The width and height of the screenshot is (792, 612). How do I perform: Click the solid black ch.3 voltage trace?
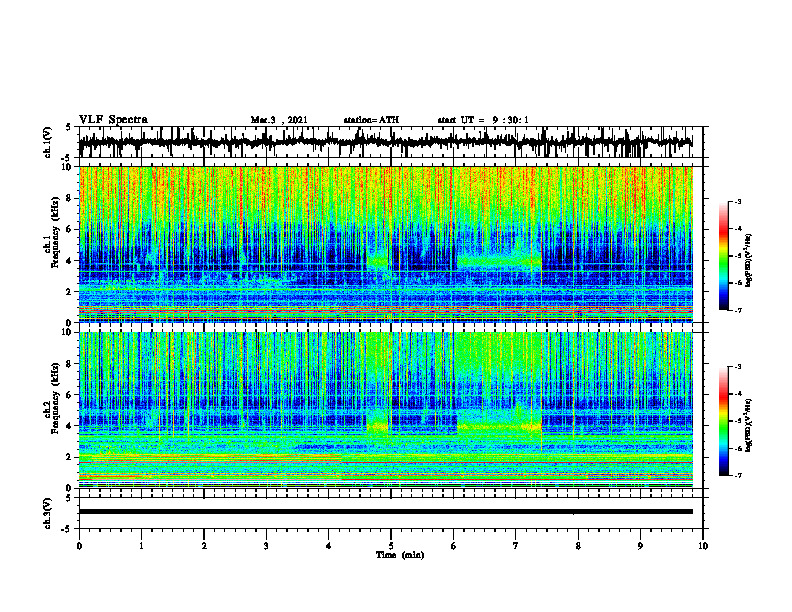pos(385,512)
